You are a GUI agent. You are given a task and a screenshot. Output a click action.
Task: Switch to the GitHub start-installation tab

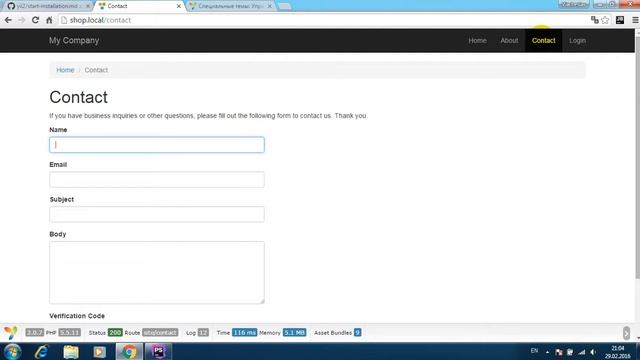pos(48,6)
